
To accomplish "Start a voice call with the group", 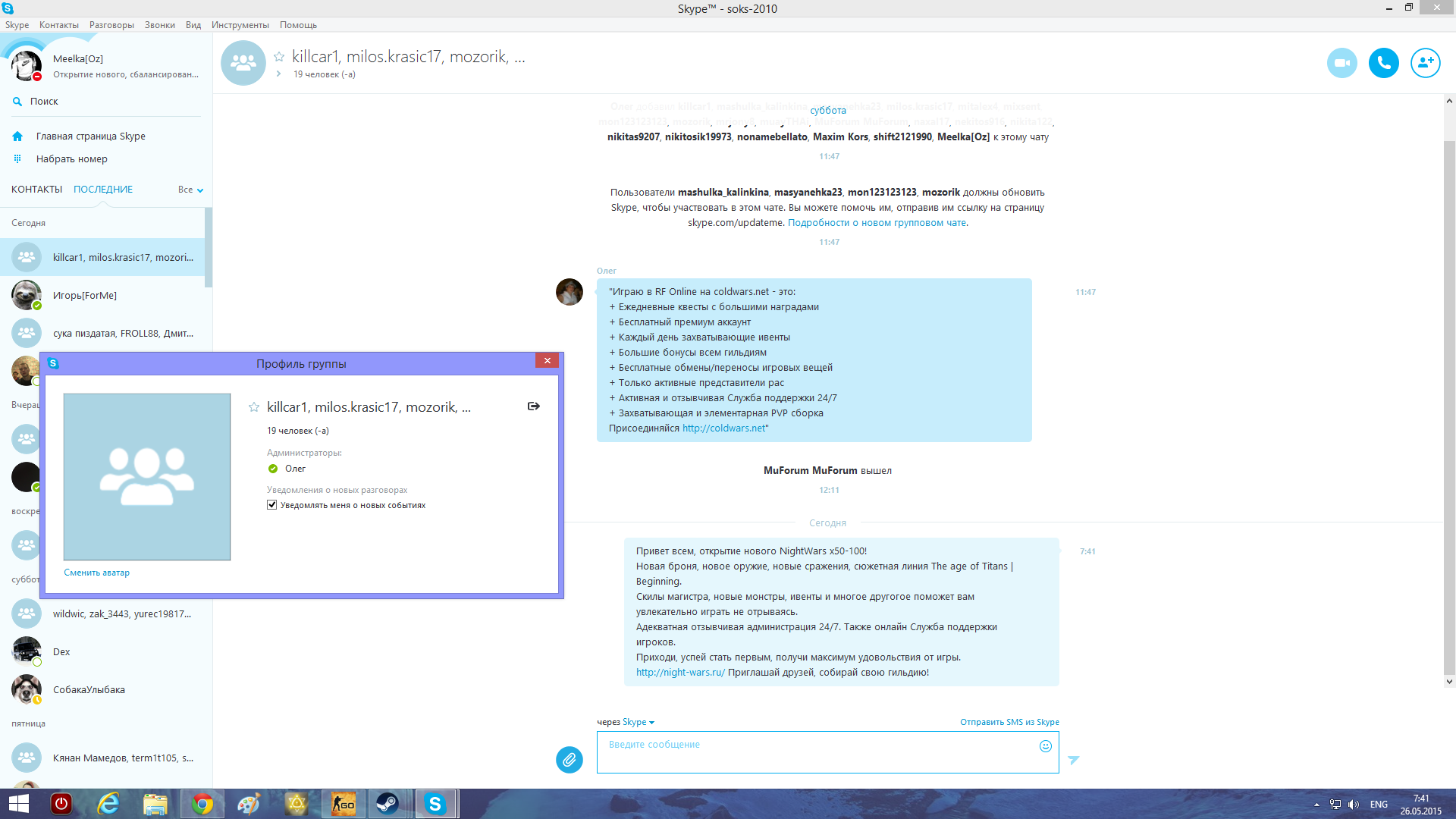I will pyautogui.click(x=1383, y=63).
